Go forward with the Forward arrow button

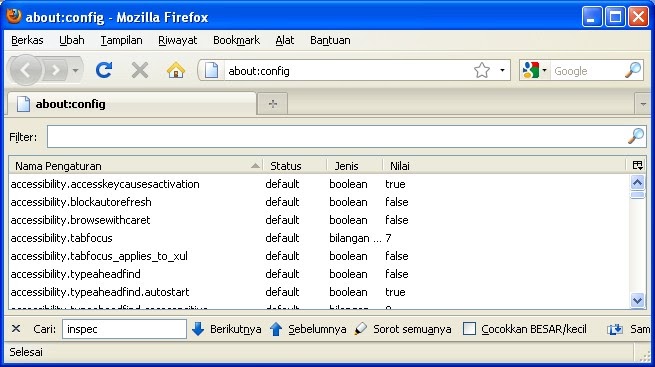click(55, 71)
